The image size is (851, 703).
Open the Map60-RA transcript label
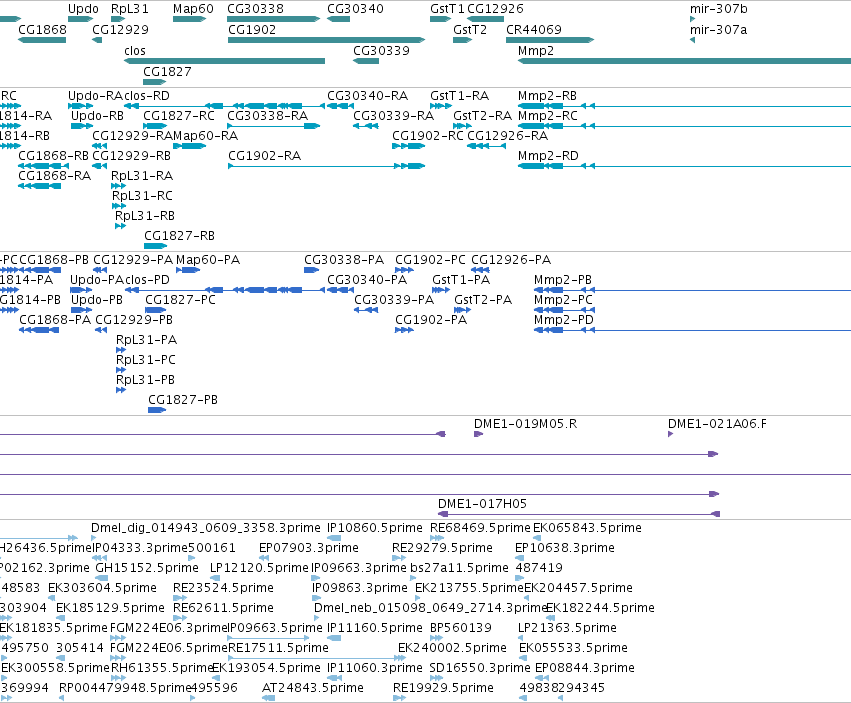[x=205, y=136]
